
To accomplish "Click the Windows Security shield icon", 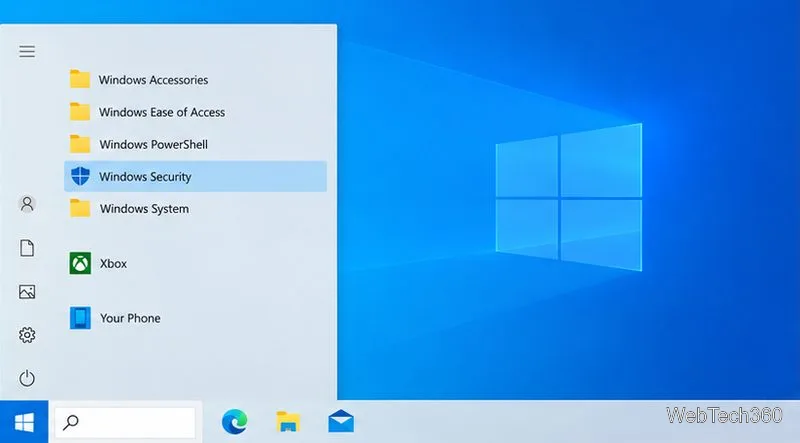I will [x=80, y=176].
